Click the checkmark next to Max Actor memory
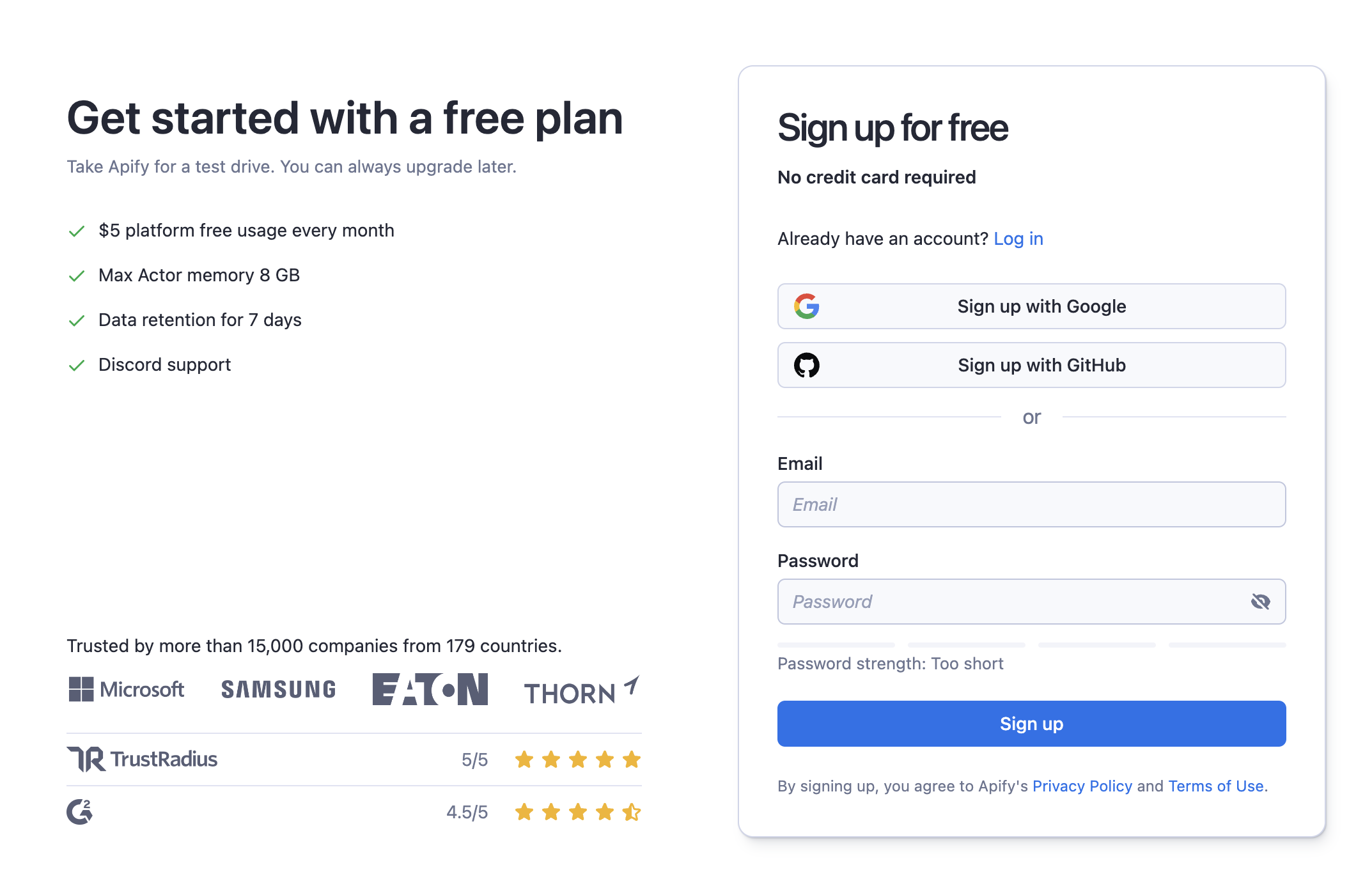 click(77, 276)
